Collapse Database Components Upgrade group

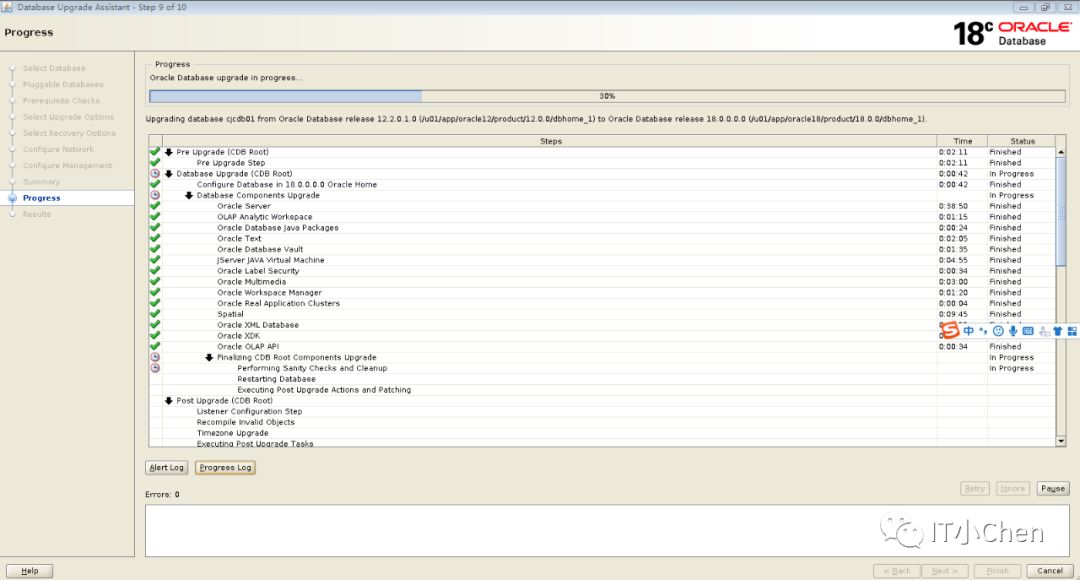189,196
